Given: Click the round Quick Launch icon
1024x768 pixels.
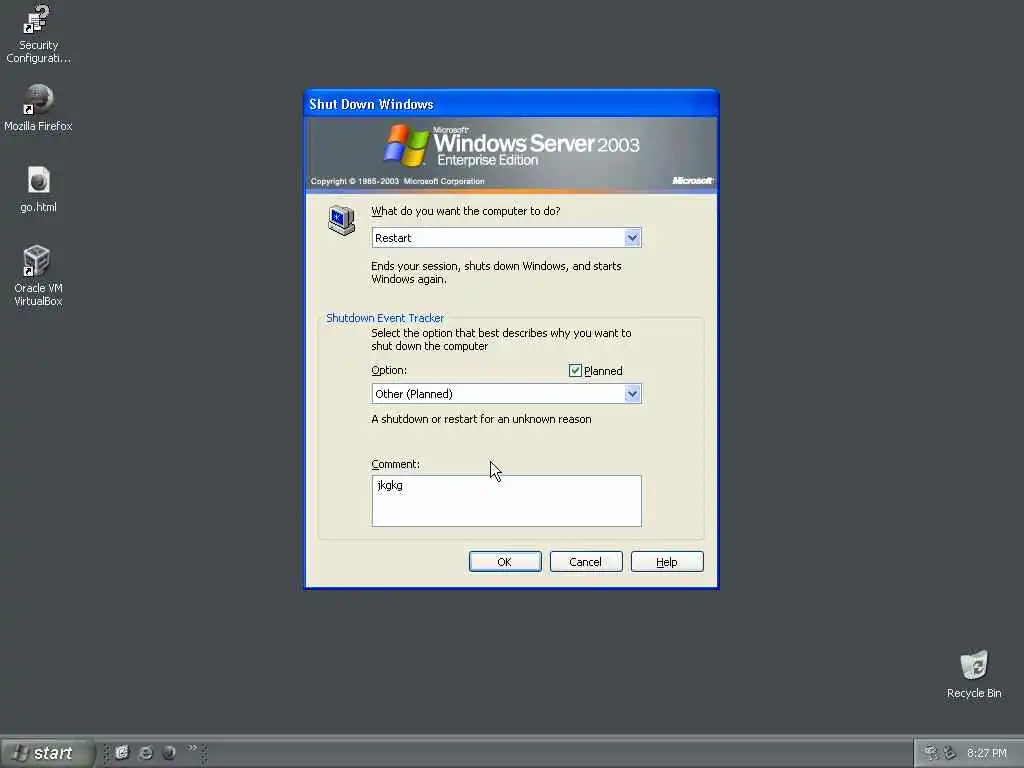Looking at the screenshot, I should click(x=169, y=753).
